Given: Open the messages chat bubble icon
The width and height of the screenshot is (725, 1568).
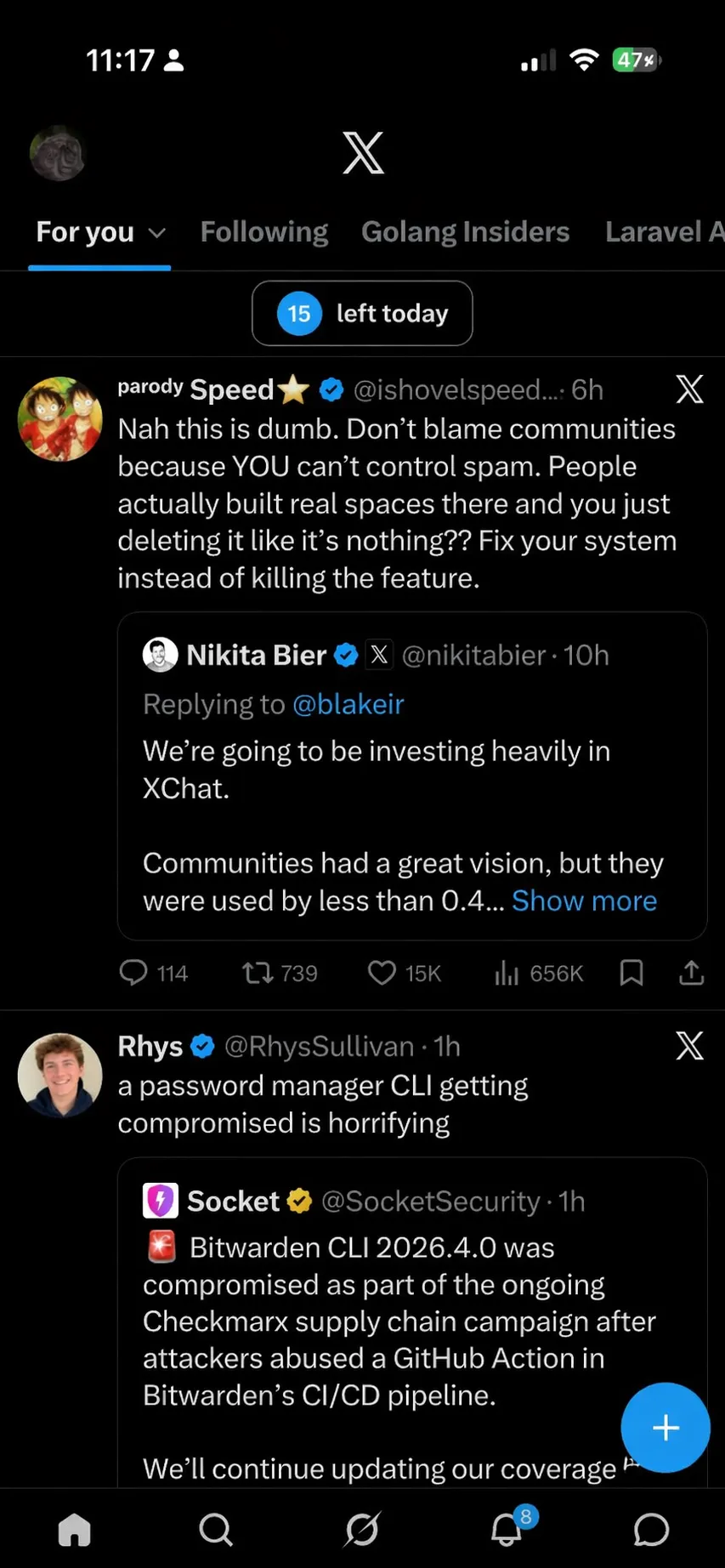Looking at the screenshot, I should (x=651, y=1530).
